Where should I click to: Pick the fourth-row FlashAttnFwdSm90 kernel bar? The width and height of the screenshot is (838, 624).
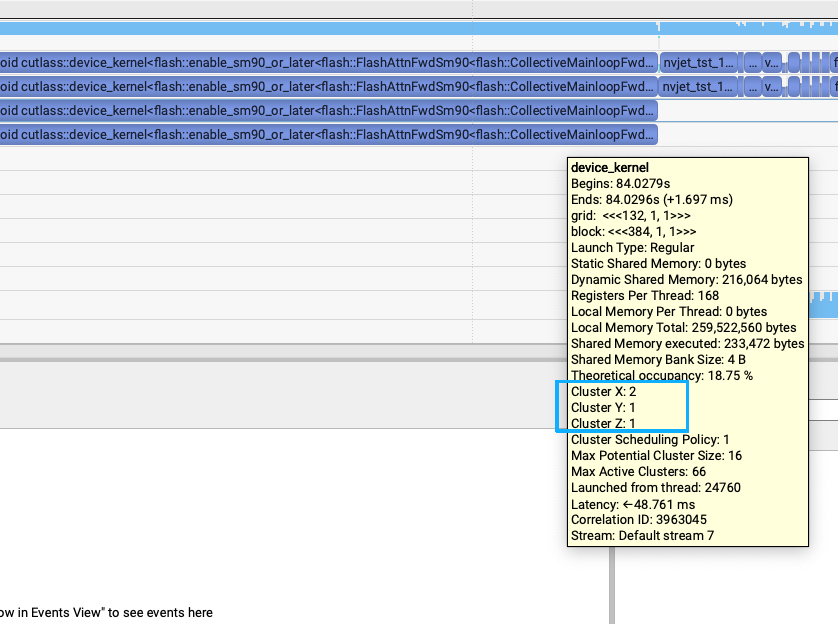point(328,134)
